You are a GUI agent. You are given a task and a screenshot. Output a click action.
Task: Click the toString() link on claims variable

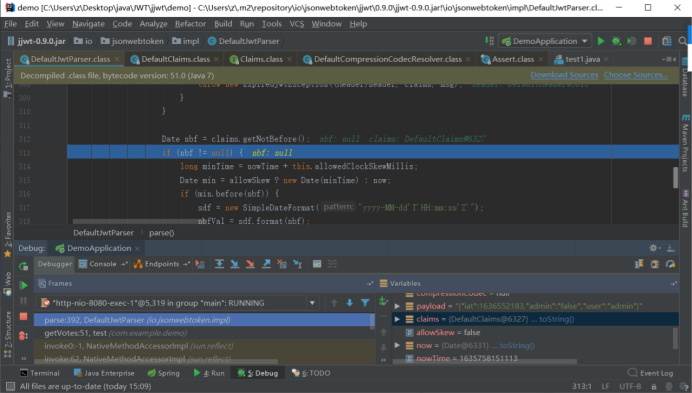(x=557, y=319)
